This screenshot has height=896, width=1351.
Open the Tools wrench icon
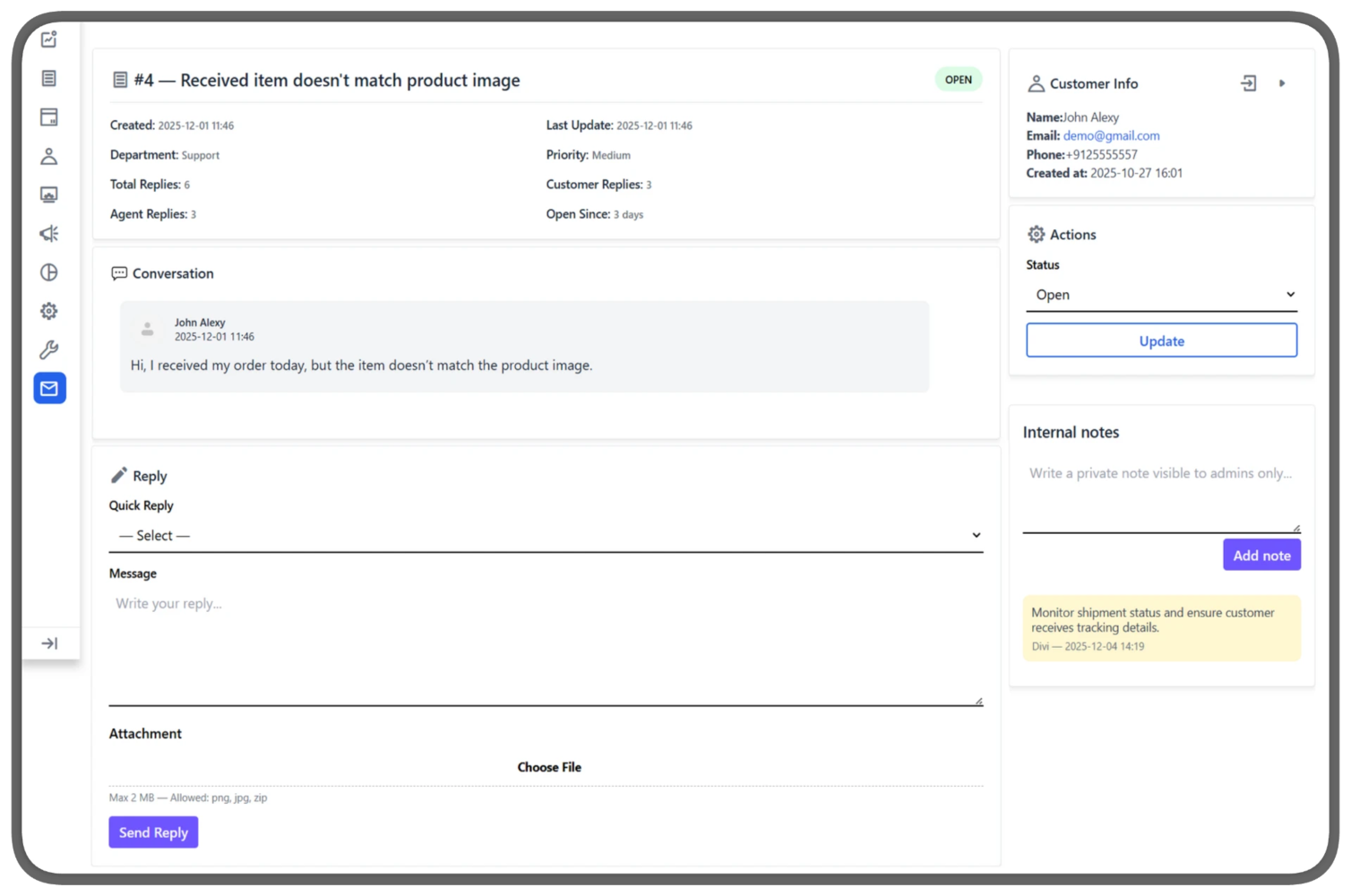point(49,349)
